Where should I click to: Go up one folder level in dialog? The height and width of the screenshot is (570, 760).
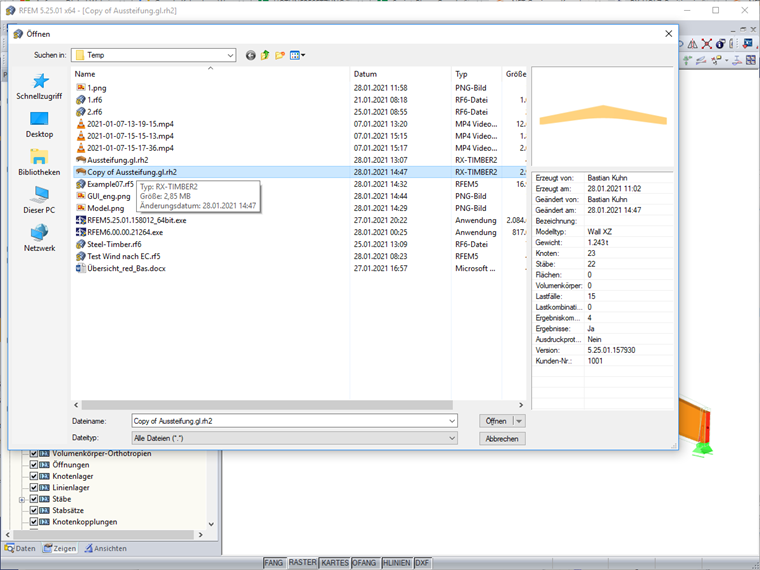(265, 55)
